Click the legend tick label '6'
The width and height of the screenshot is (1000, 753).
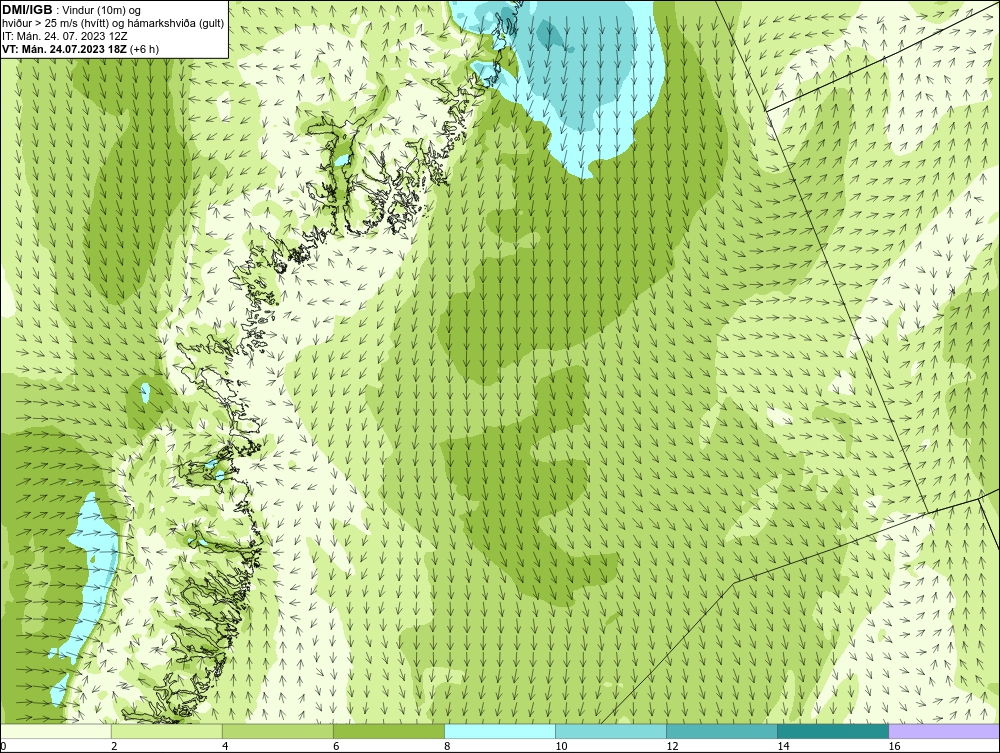336,746
